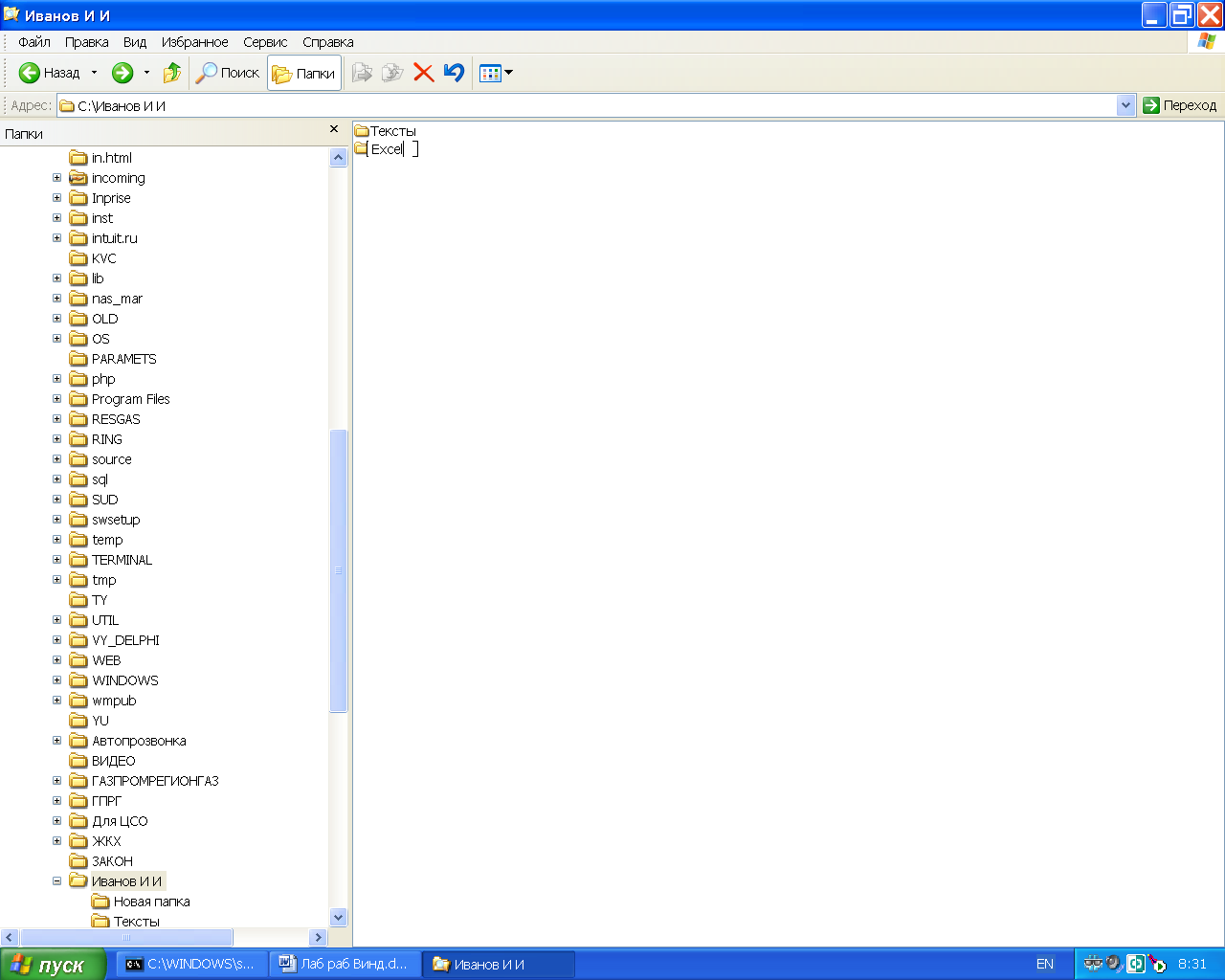Open the Справка menu
The image size is (1225, 980).
click(328, 42)
